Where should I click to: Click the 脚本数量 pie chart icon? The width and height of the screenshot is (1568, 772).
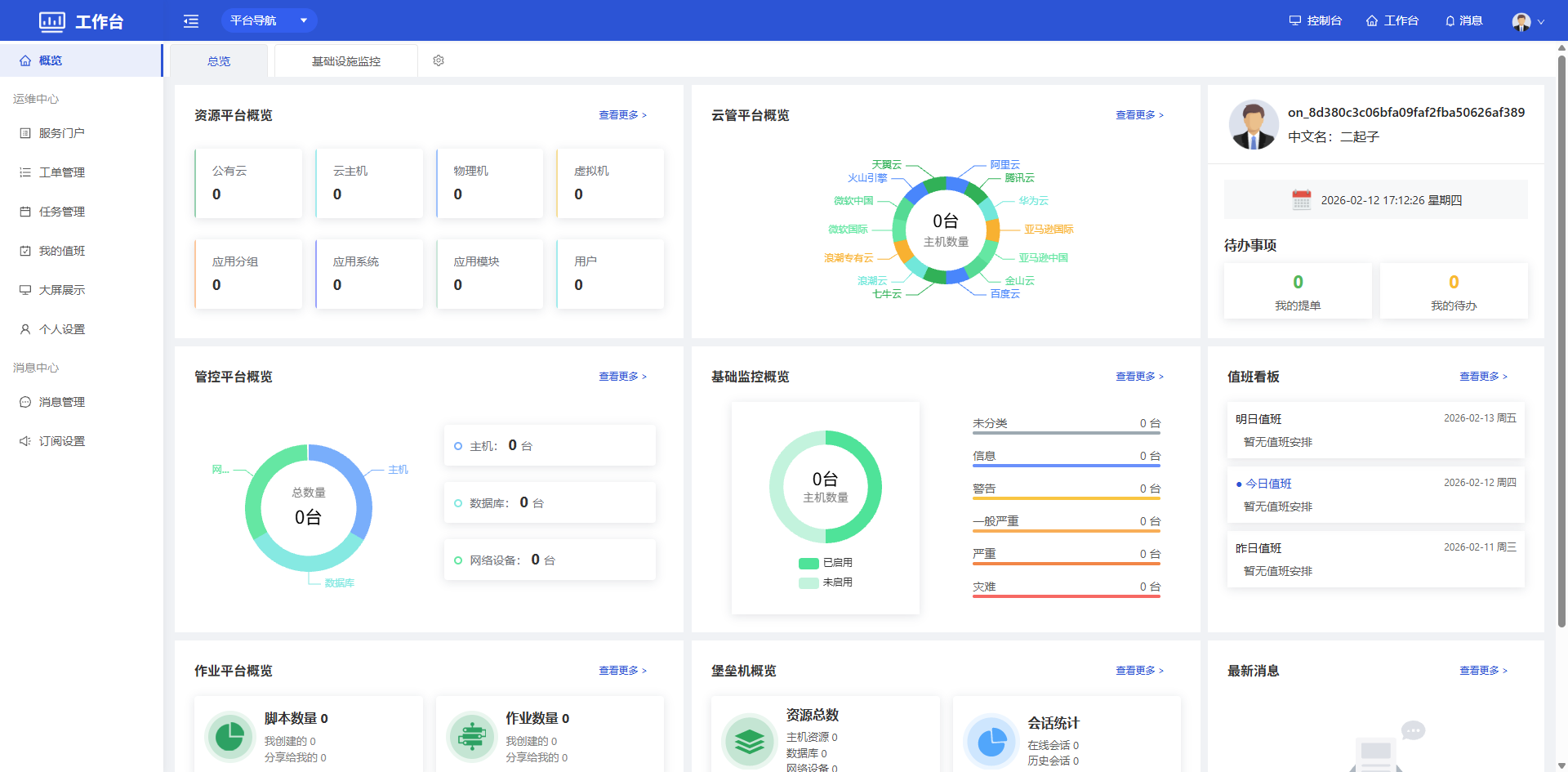(229, 737)
